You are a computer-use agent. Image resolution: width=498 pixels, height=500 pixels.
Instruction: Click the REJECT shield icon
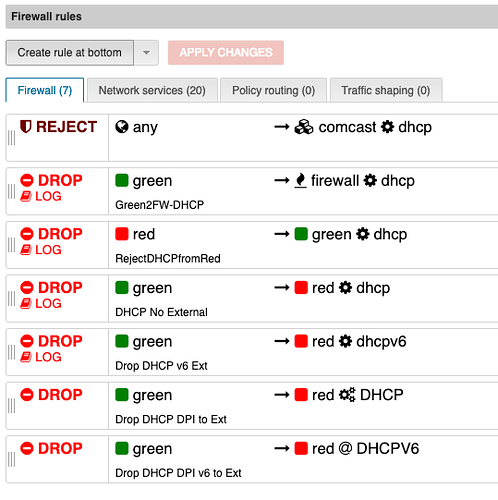click(26, 127)
